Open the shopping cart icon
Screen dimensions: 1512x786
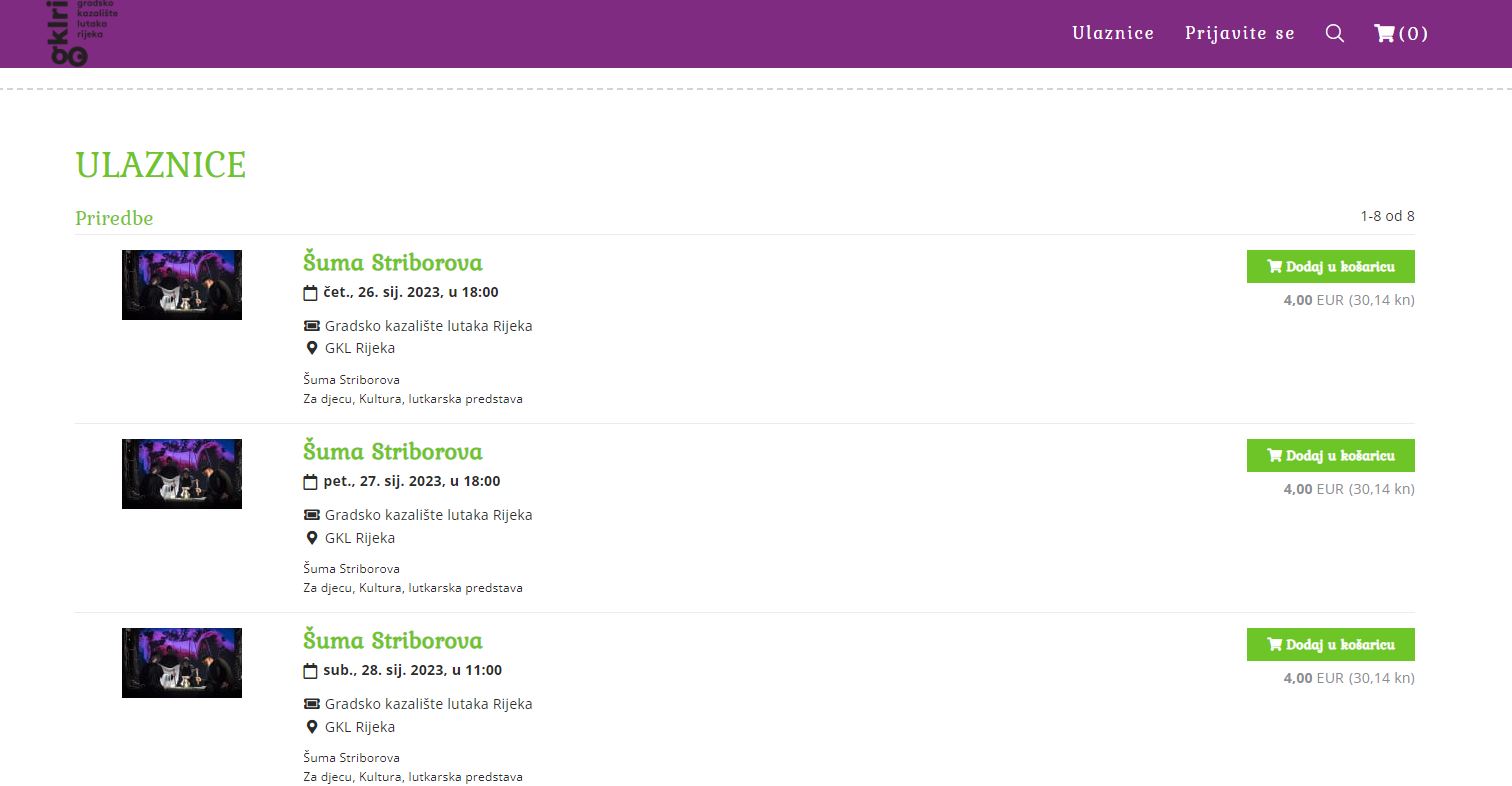pos(1385,33)
